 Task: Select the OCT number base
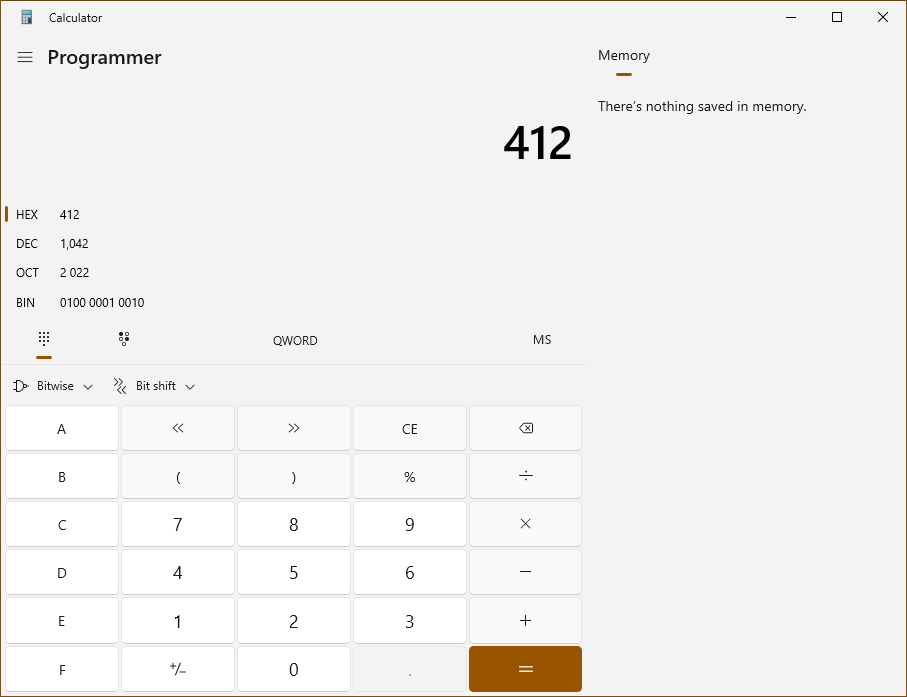point(293,272)
